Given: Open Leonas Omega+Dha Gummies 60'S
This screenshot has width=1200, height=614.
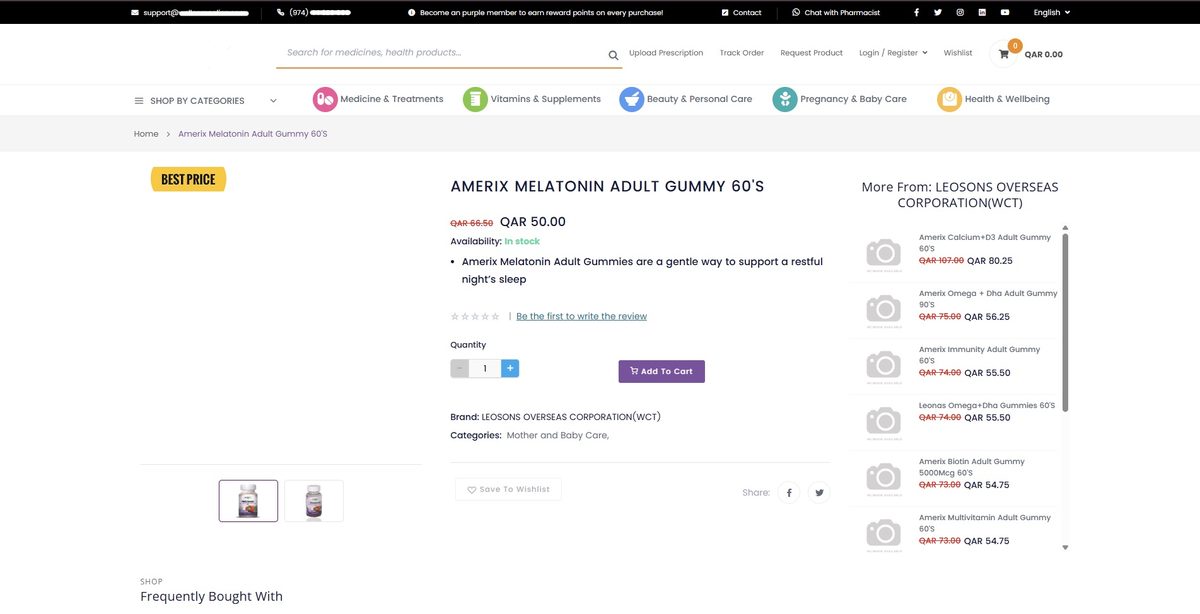Looking at the screenshot, I should 987,405.
